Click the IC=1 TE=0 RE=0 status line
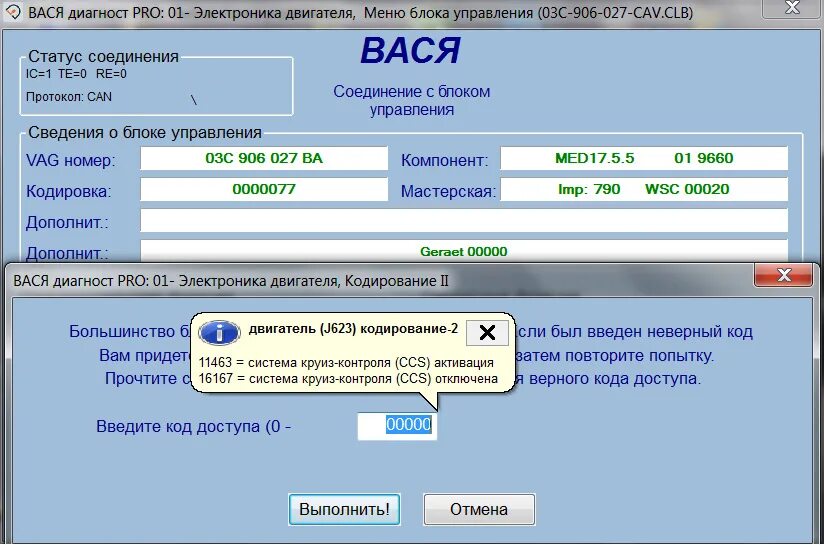This screenshot has height=545, width=824. point(76,74)
